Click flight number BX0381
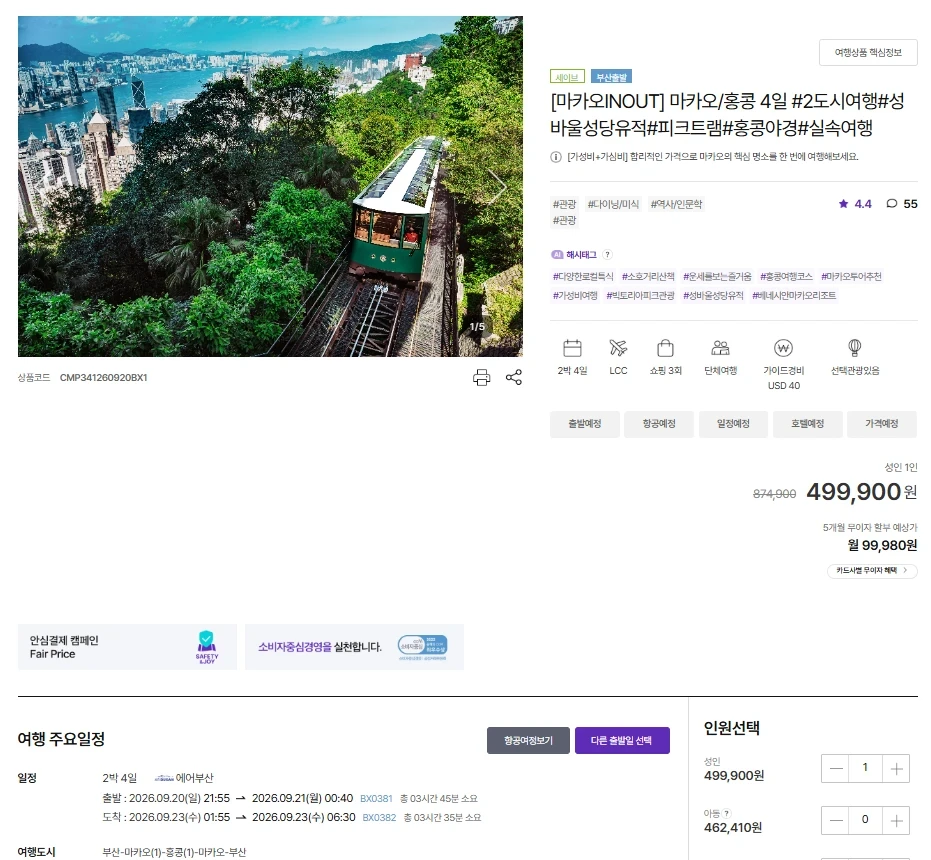 point(376,799)
